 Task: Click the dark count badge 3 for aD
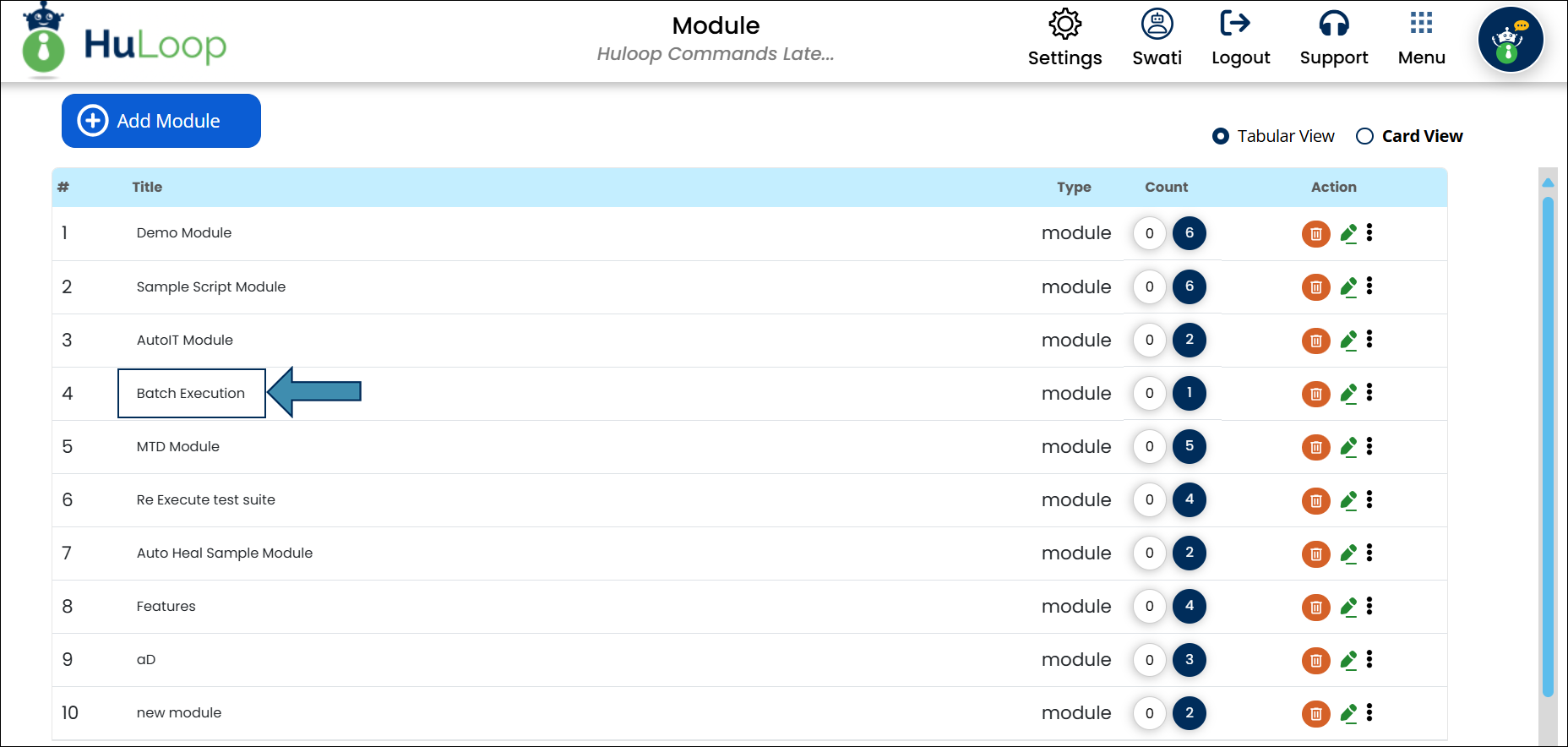(x=1190, y=660)
